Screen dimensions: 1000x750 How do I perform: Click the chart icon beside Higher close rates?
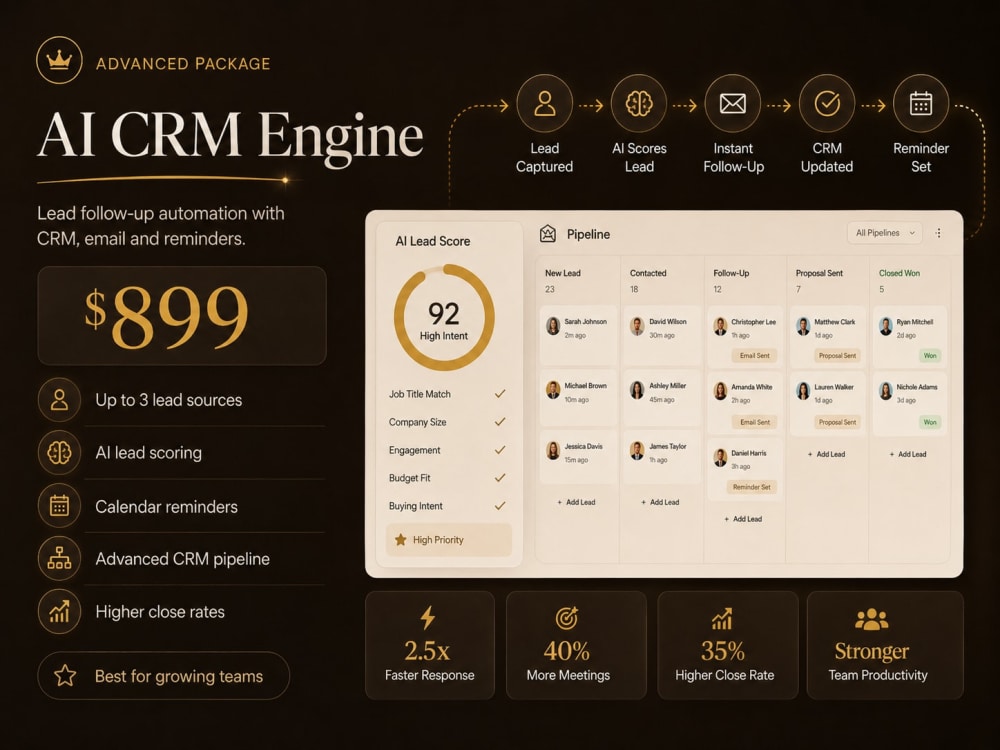[59, 612]
